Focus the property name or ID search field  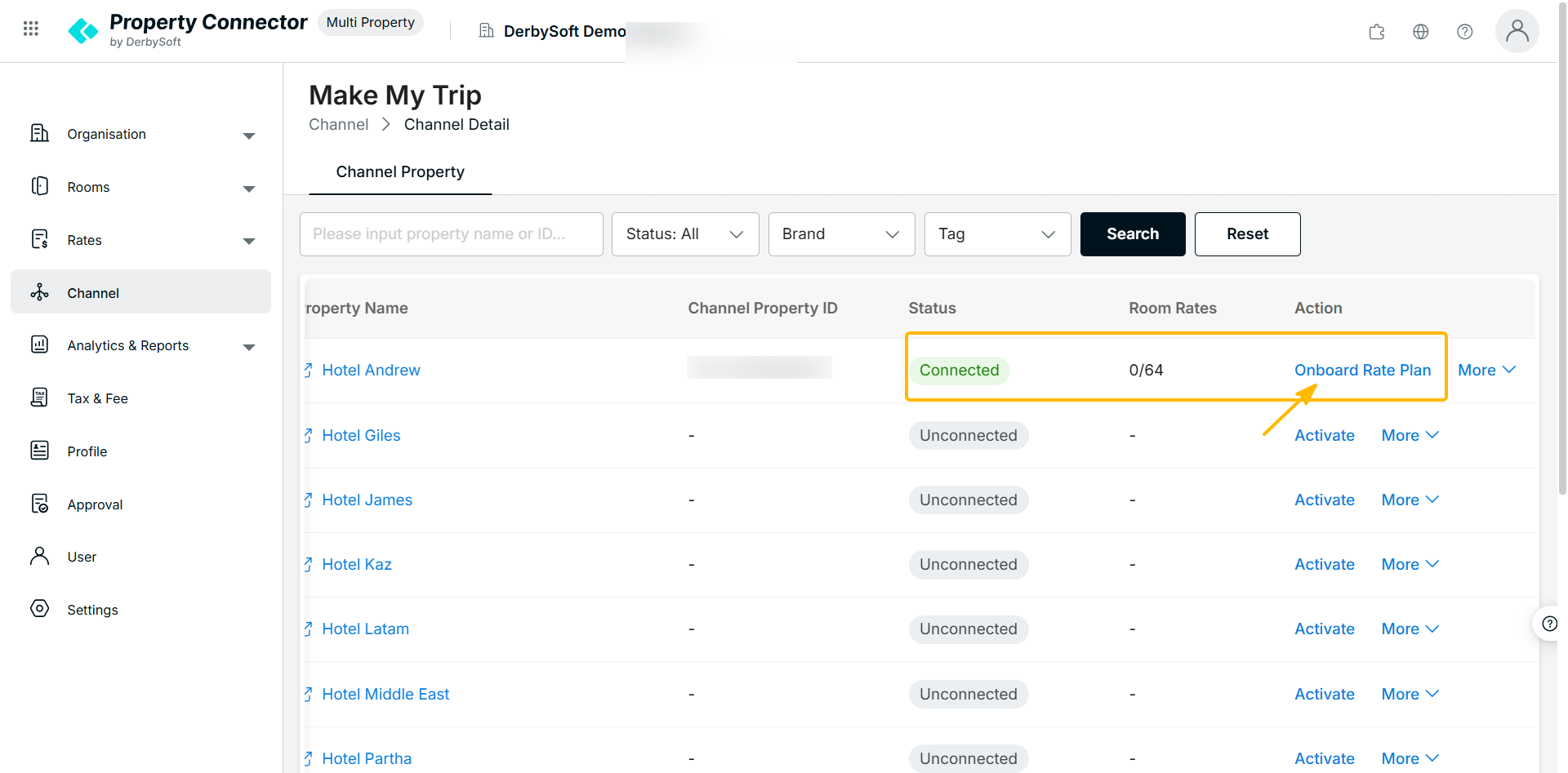[x=452, y=234]
